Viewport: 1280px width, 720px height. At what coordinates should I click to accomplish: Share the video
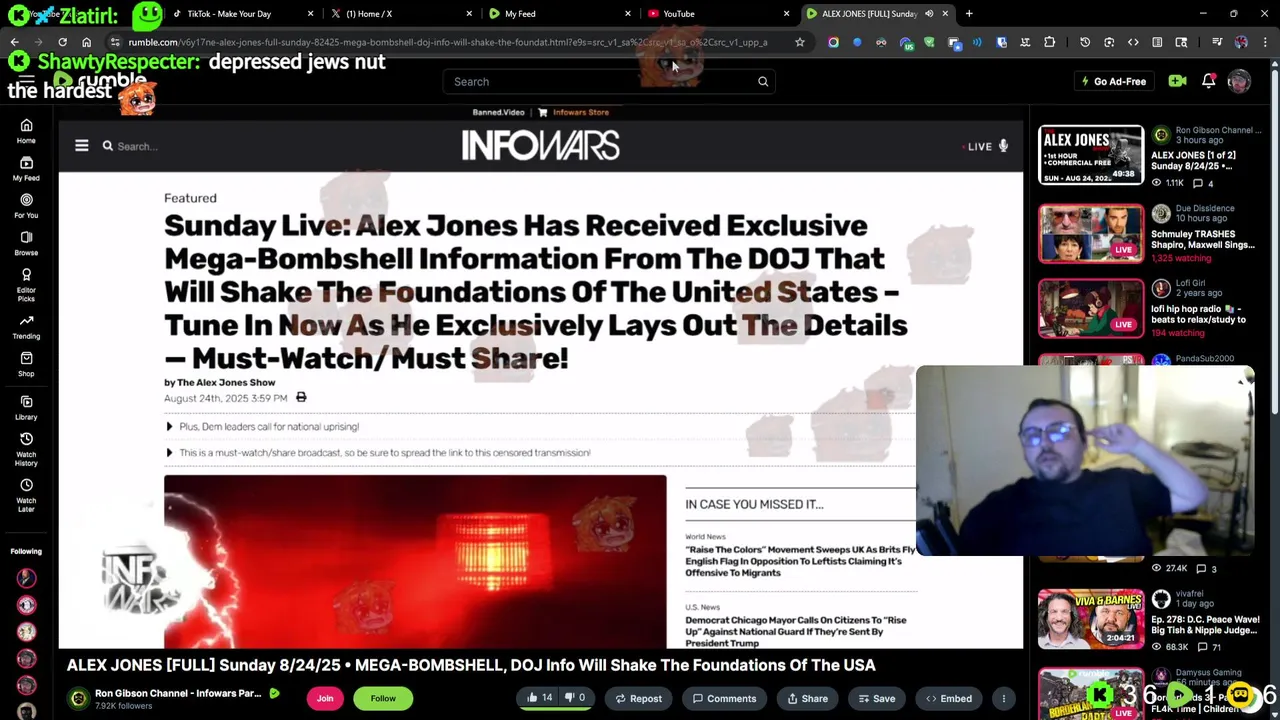(x=807, y=699)
